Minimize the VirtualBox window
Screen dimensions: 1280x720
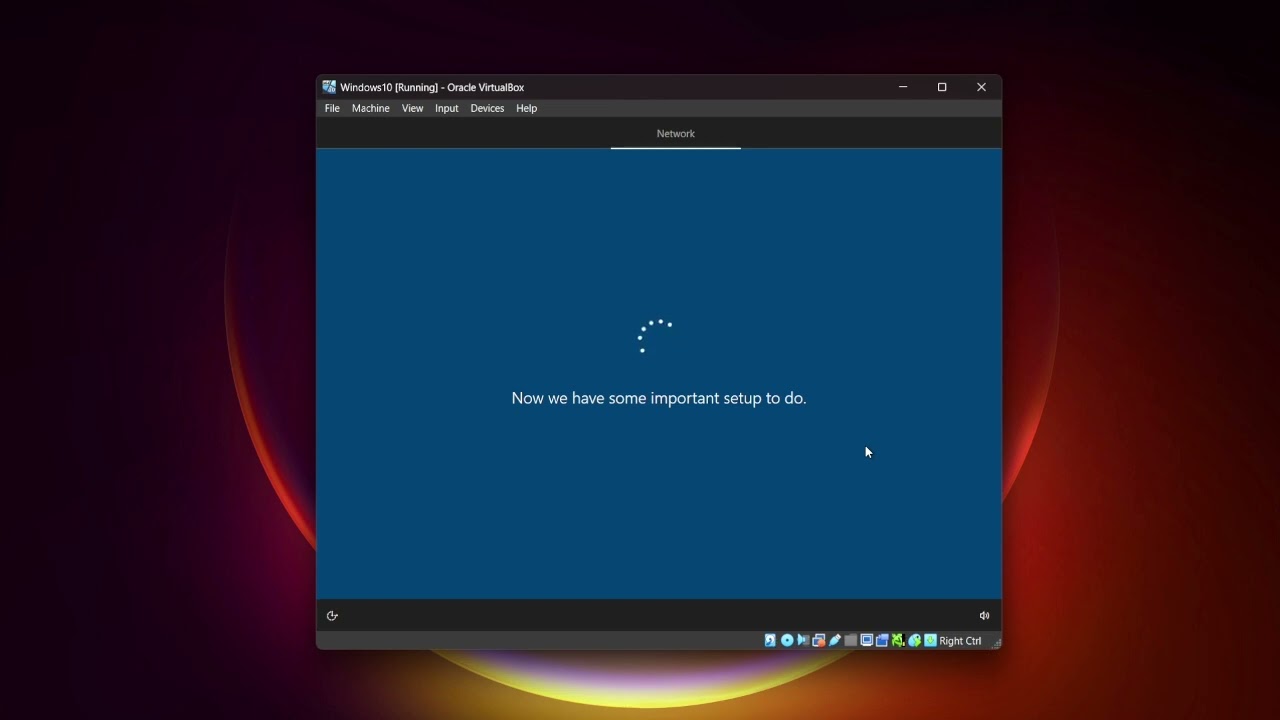coord(903,87)
